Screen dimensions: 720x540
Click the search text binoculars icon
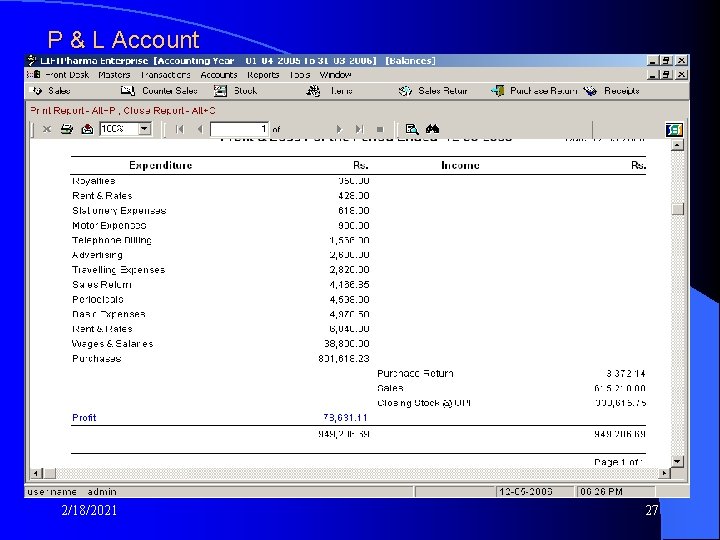tap(432, 129)
